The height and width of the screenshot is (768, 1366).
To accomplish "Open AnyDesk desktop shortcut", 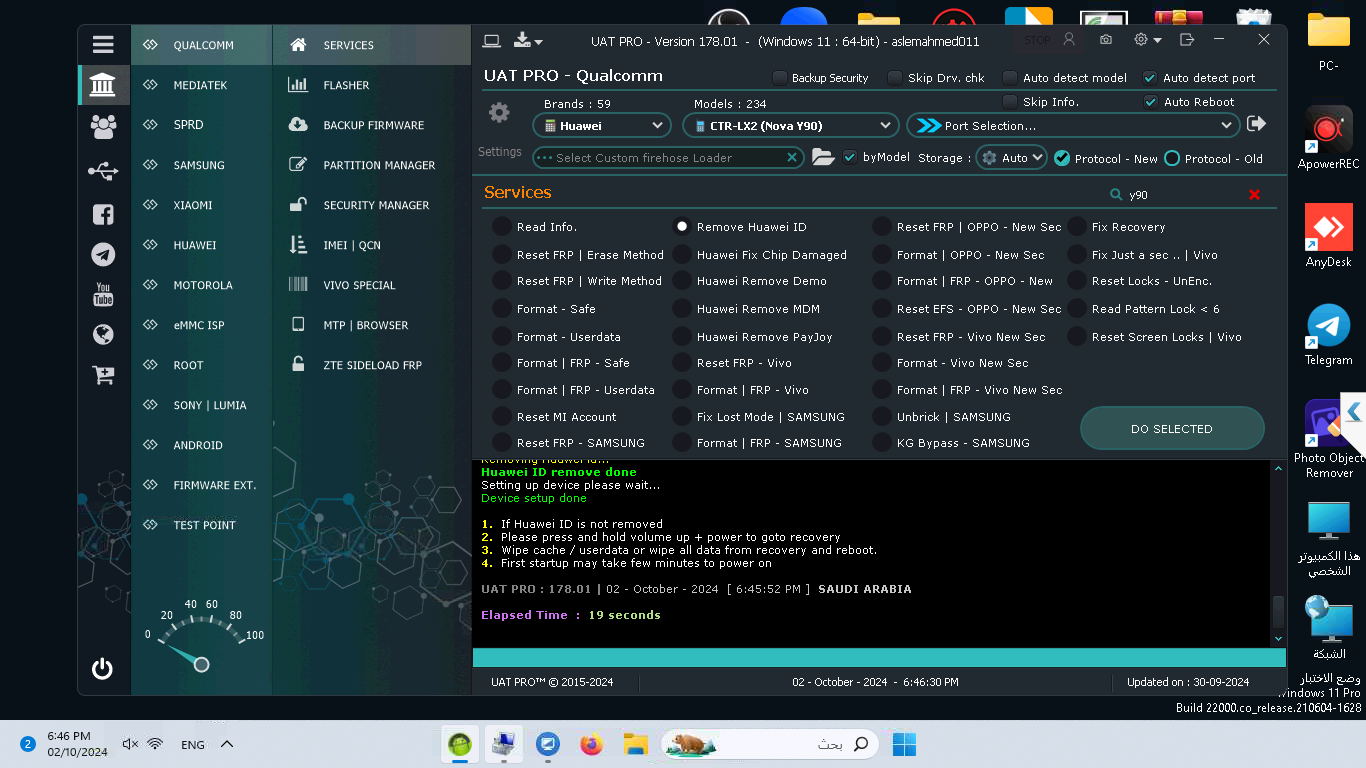I will [1328, 236].
